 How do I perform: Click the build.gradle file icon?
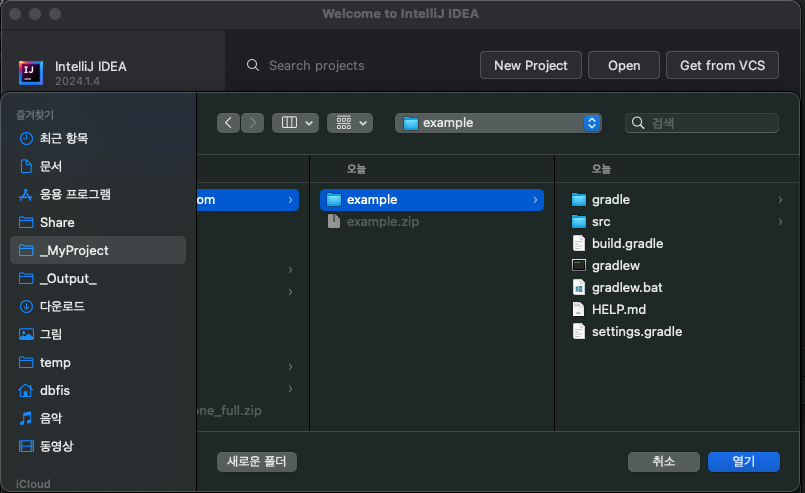pyautogui.click(x=579, y=243)
